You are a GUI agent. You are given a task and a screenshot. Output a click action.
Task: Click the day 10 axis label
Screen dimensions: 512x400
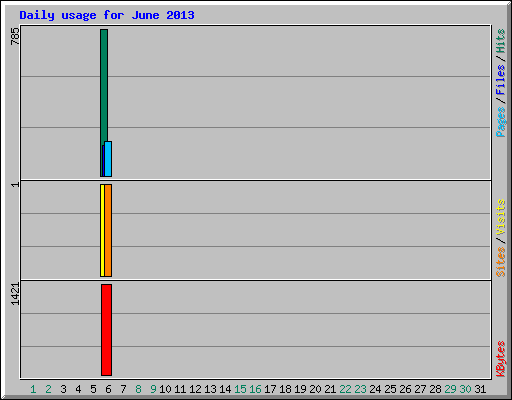pyautogui.click(x=165, y=389)
